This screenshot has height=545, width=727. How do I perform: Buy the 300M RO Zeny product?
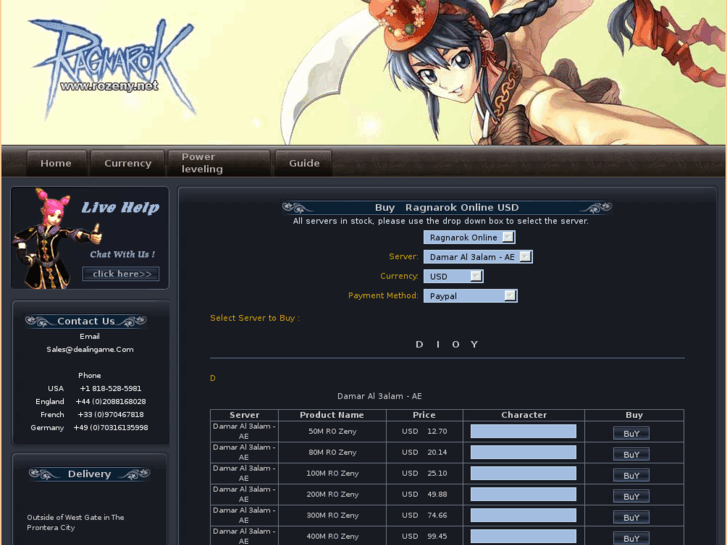(631, 517)
